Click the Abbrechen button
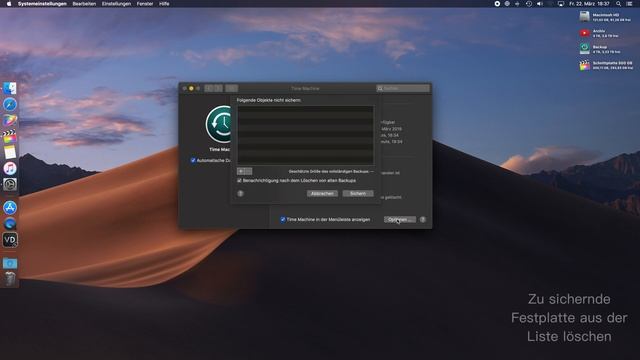Image resolution: width=640 pixels, height=360 pixels. (322, 193)
